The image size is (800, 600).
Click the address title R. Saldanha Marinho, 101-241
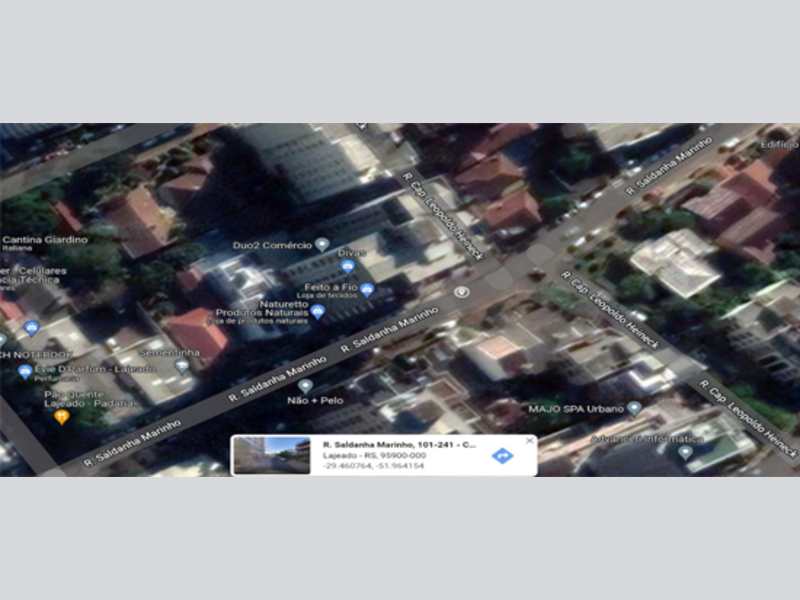point(399,444)
